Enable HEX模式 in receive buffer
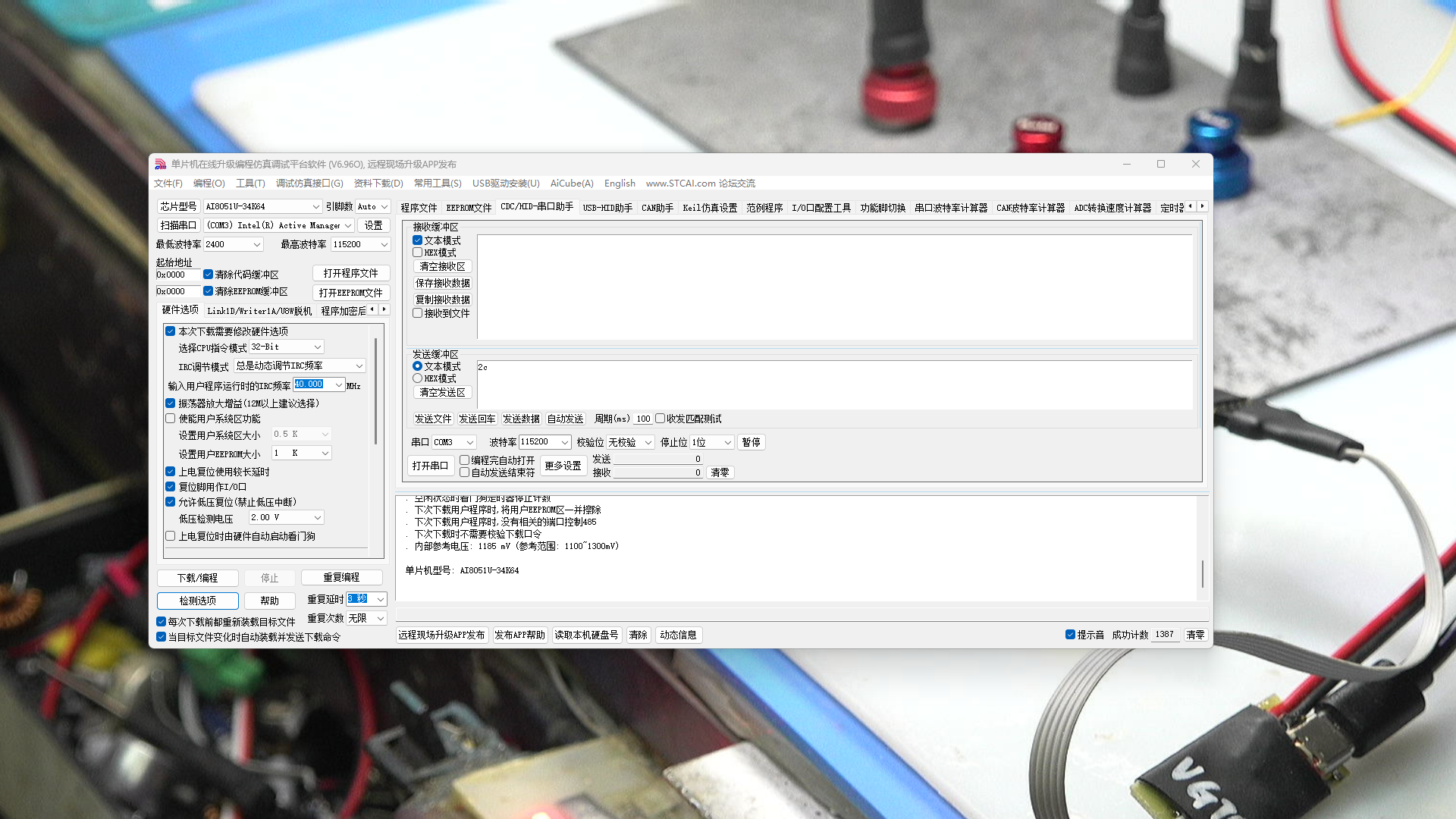The width and height of the screenshot is (1456, 819). (x=418, y=253)
